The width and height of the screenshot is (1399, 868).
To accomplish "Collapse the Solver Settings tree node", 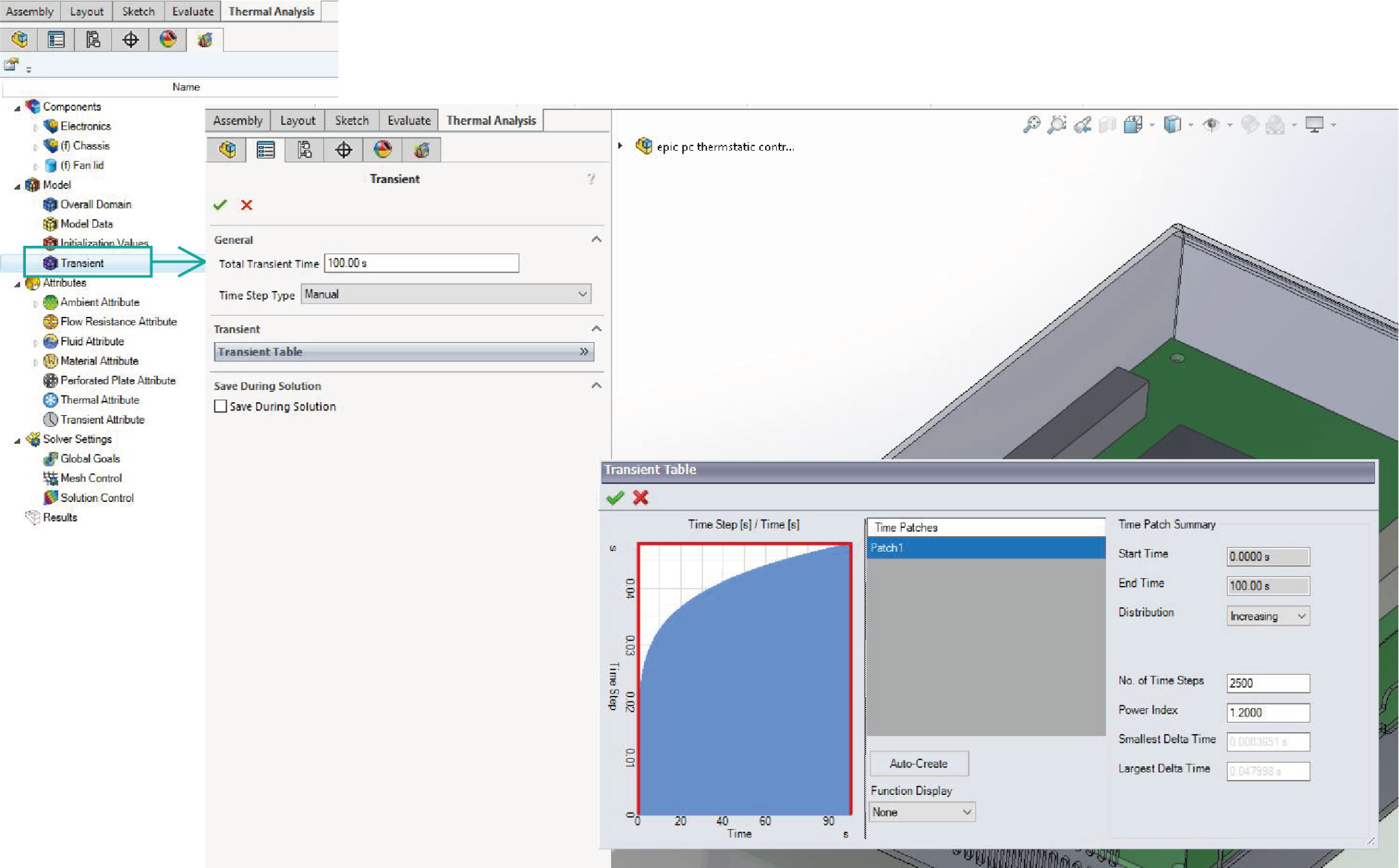I will [x=17, y=440].
